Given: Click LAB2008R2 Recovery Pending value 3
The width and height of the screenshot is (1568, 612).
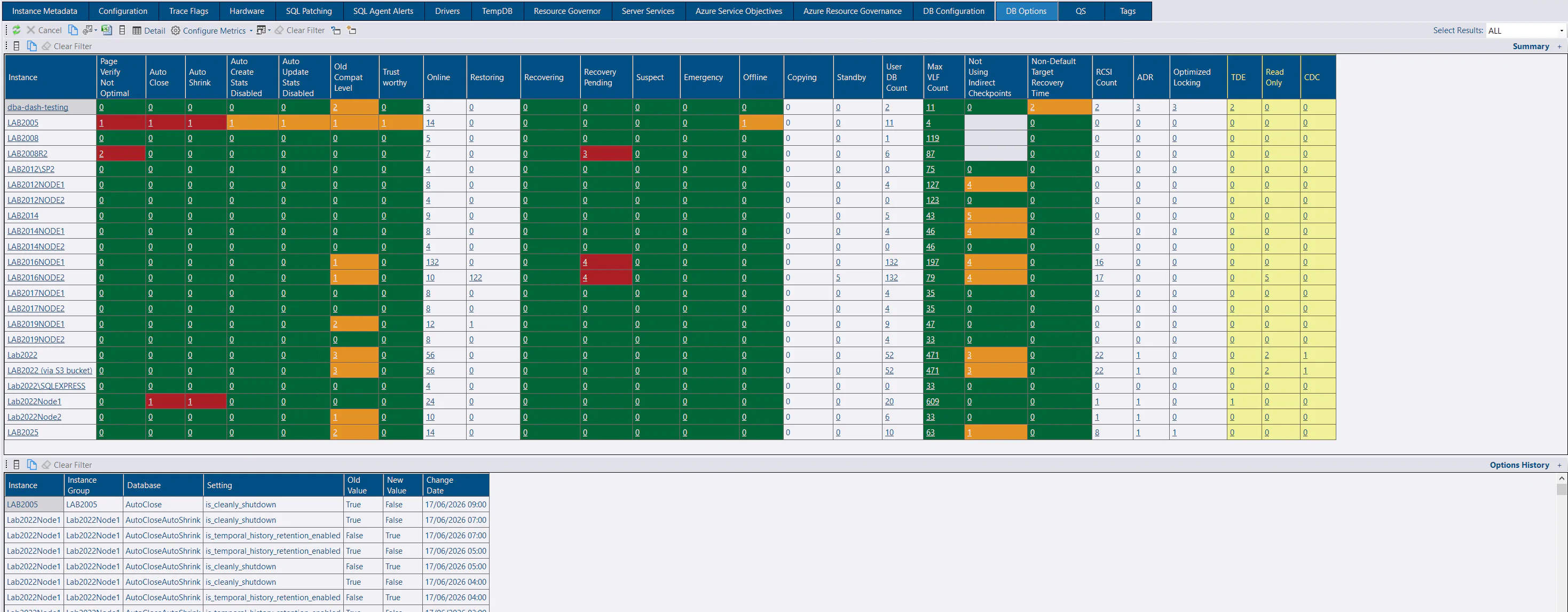Looking at the screenshot, I should [585, 153].
